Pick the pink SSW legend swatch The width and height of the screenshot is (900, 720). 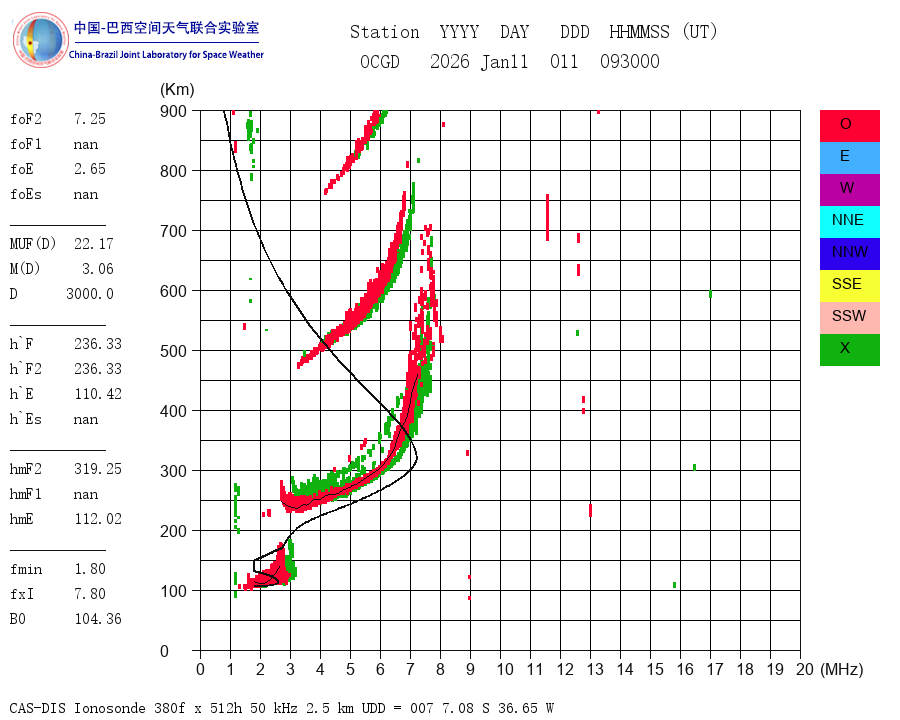(x=849, y=318)
